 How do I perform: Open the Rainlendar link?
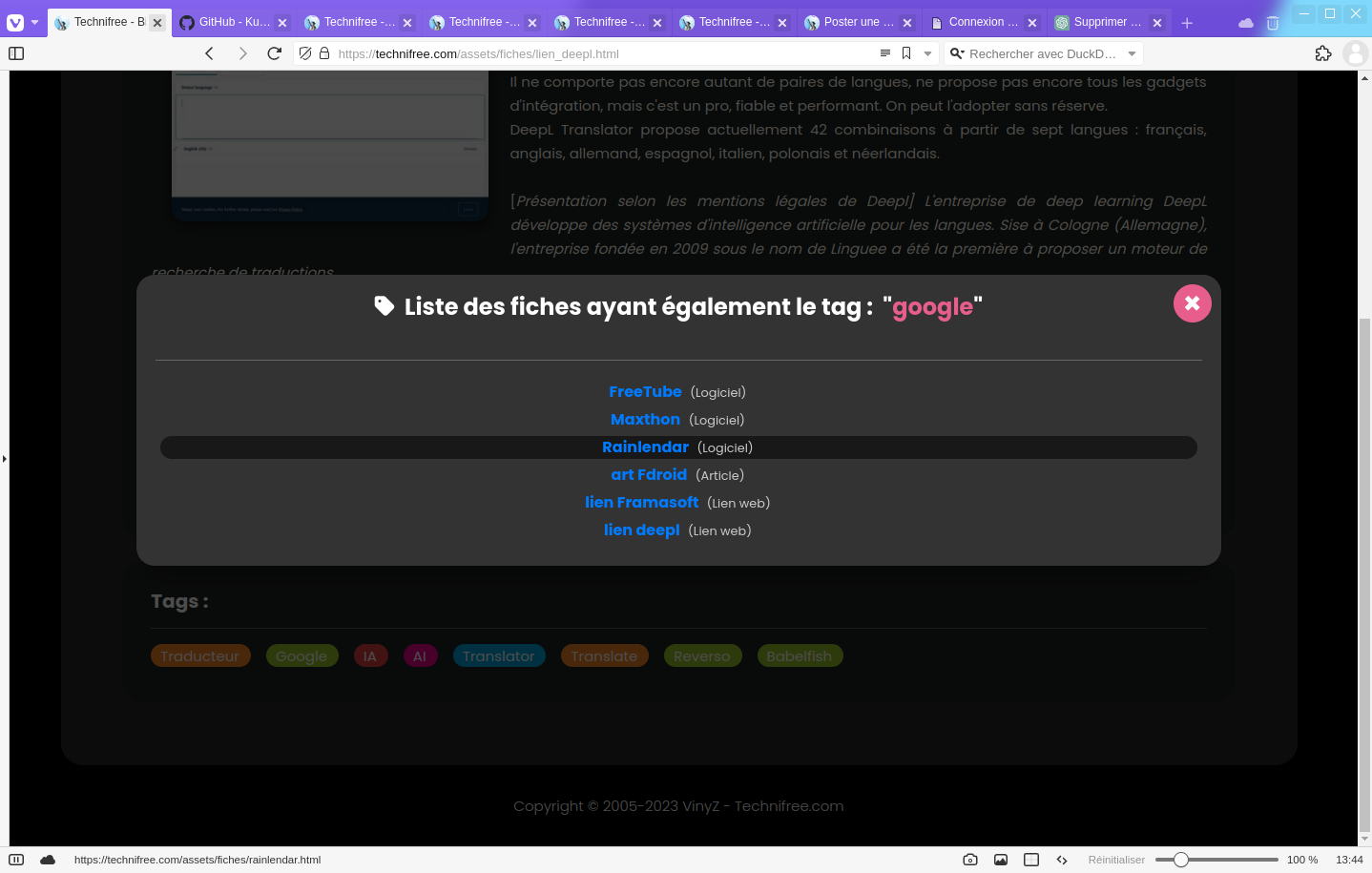[x=645, y=447]
